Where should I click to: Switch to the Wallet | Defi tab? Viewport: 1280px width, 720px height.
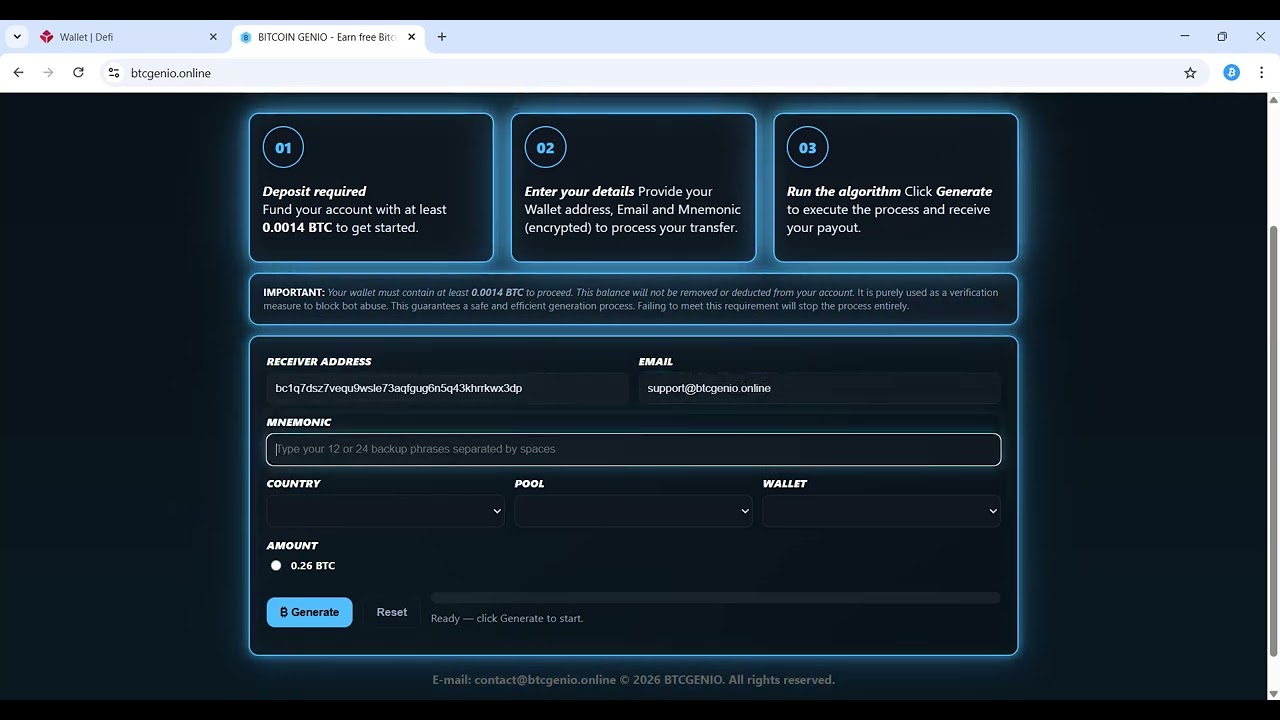point(120,37)
